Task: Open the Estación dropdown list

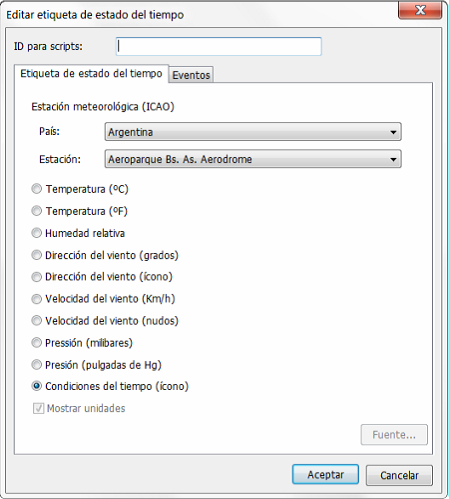Action: (253, 159)
